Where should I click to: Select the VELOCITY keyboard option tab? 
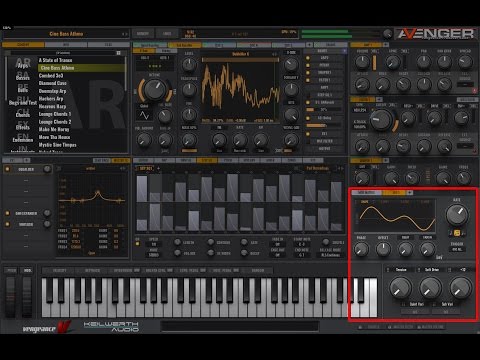click(59, 270)
